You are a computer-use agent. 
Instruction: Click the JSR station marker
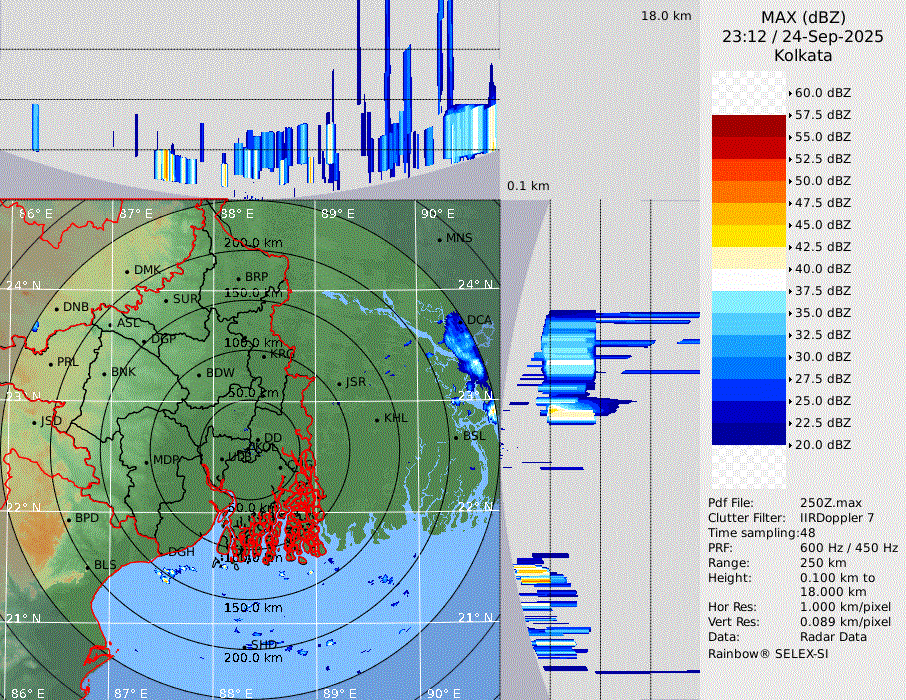pos(338,383)
